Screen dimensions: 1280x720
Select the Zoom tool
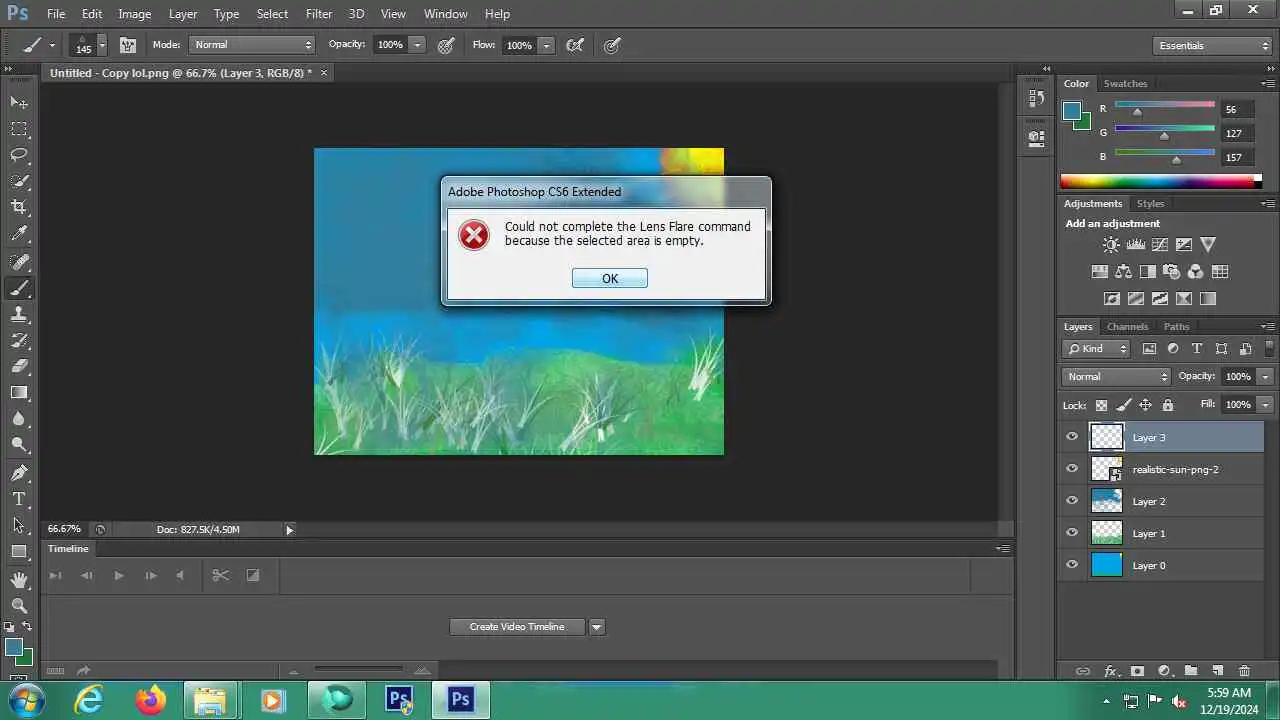click(x=19, y=606)
